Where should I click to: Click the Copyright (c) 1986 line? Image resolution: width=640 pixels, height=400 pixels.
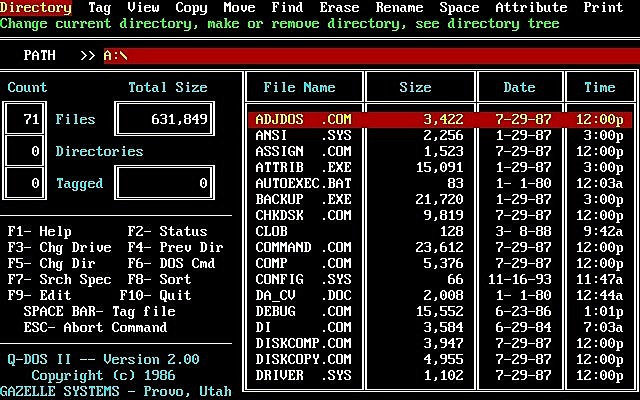(103, 375)
